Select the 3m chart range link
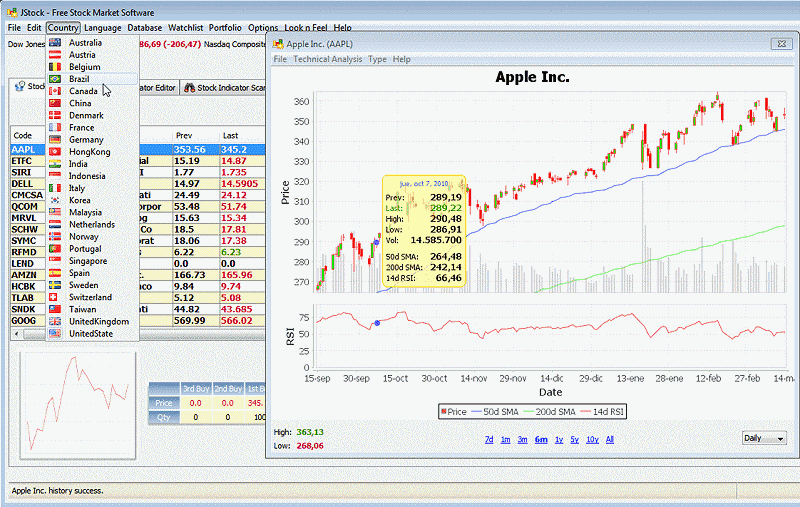Screen dimensions: 800x507 pos(522,439)
